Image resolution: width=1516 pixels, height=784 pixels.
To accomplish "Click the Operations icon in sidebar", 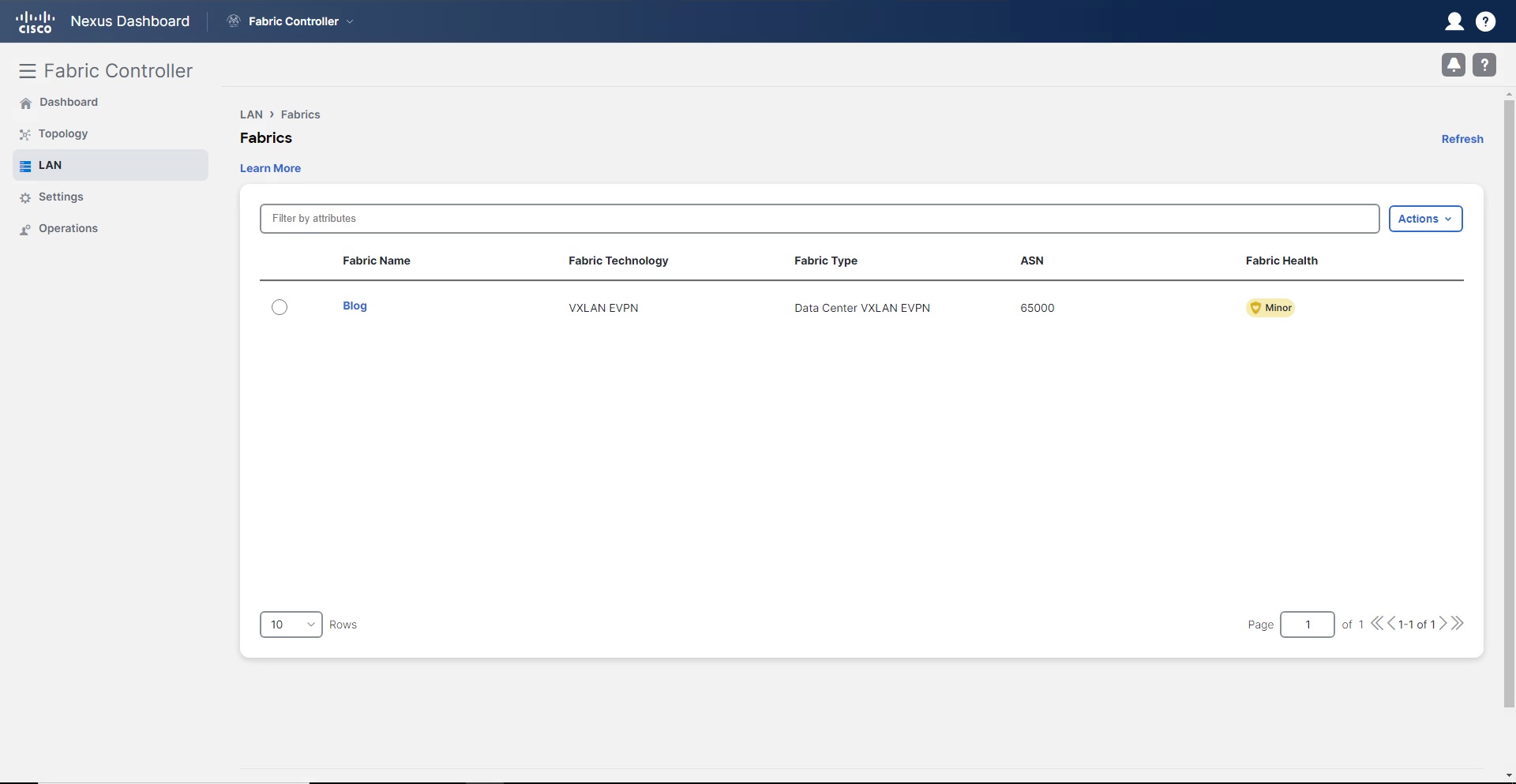I will click(x=25, y=230).
